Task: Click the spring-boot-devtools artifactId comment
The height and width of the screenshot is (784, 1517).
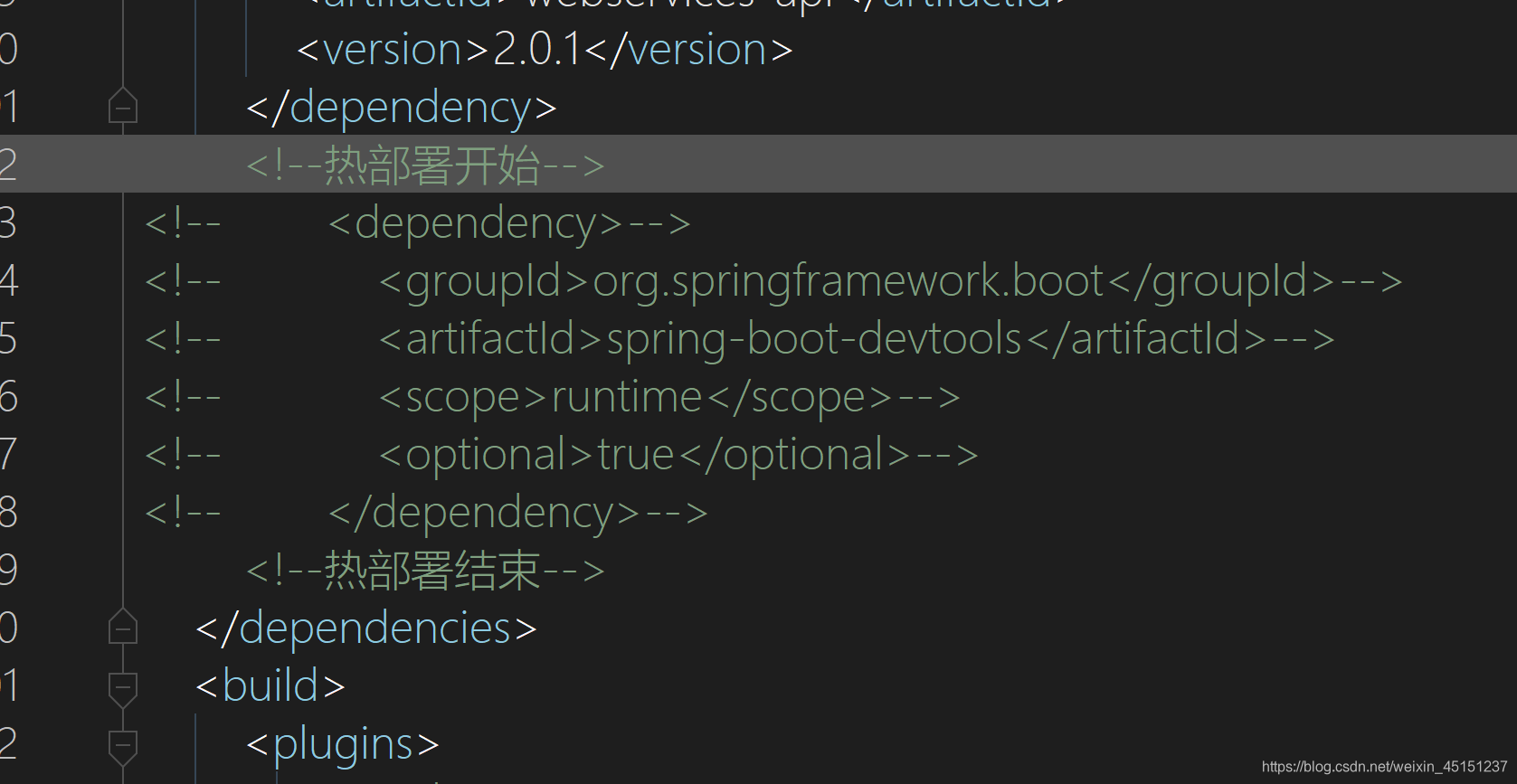Action: pos(740,339)
